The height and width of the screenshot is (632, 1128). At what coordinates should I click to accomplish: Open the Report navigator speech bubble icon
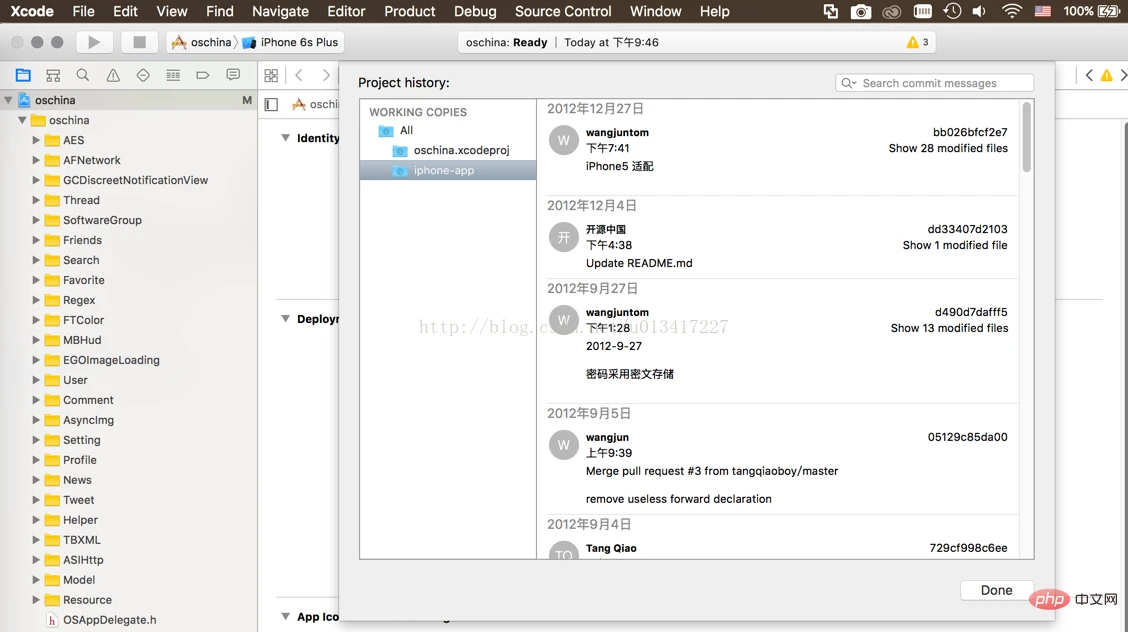click(x=233, y=75)
